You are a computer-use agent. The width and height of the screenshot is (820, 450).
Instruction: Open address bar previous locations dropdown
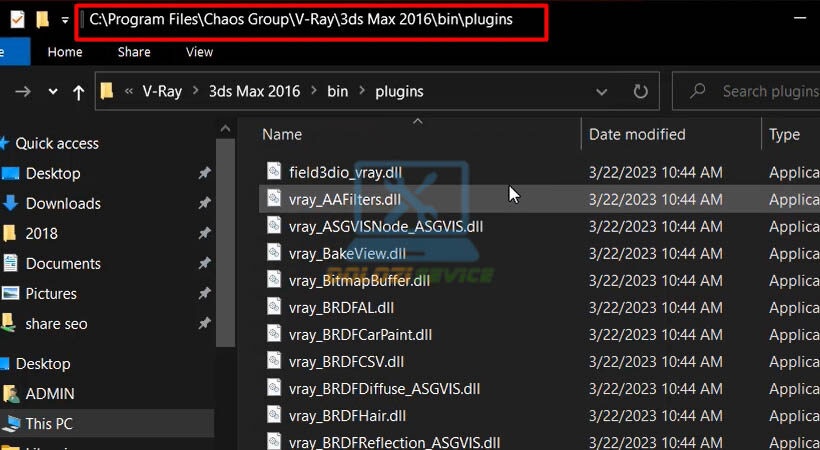pyautogui.click(x=601, y=92)
